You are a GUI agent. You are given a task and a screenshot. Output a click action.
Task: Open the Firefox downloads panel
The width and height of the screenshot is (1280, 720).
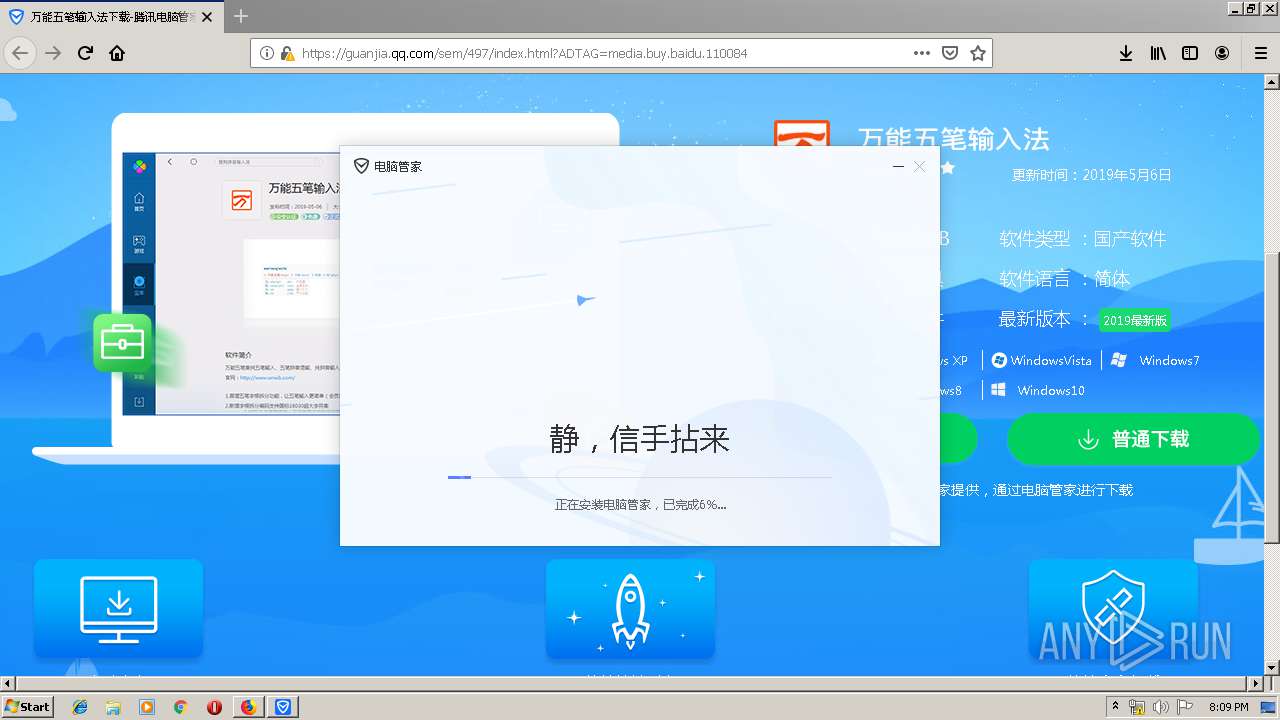(x=1126, y=53)
